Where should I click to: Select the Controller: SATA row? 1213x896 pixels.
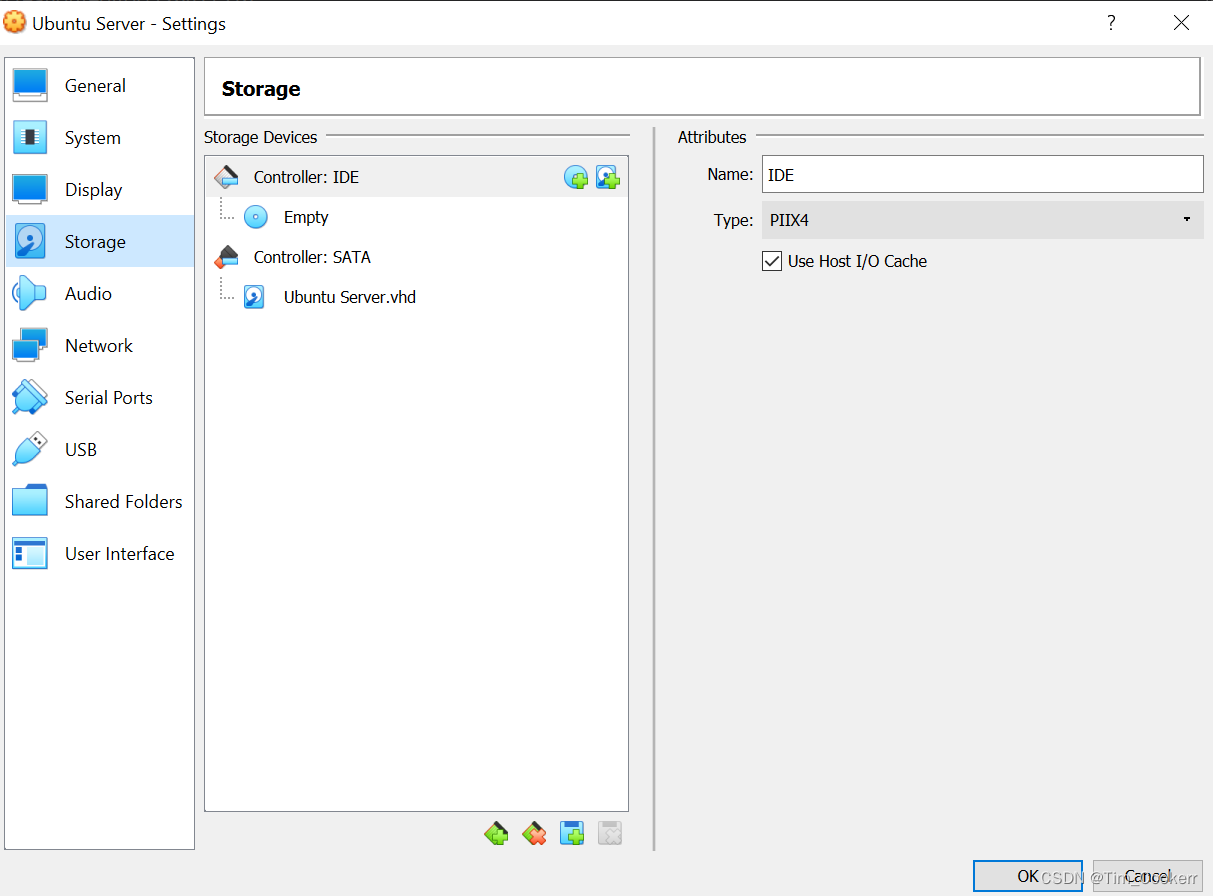[416, 257]
